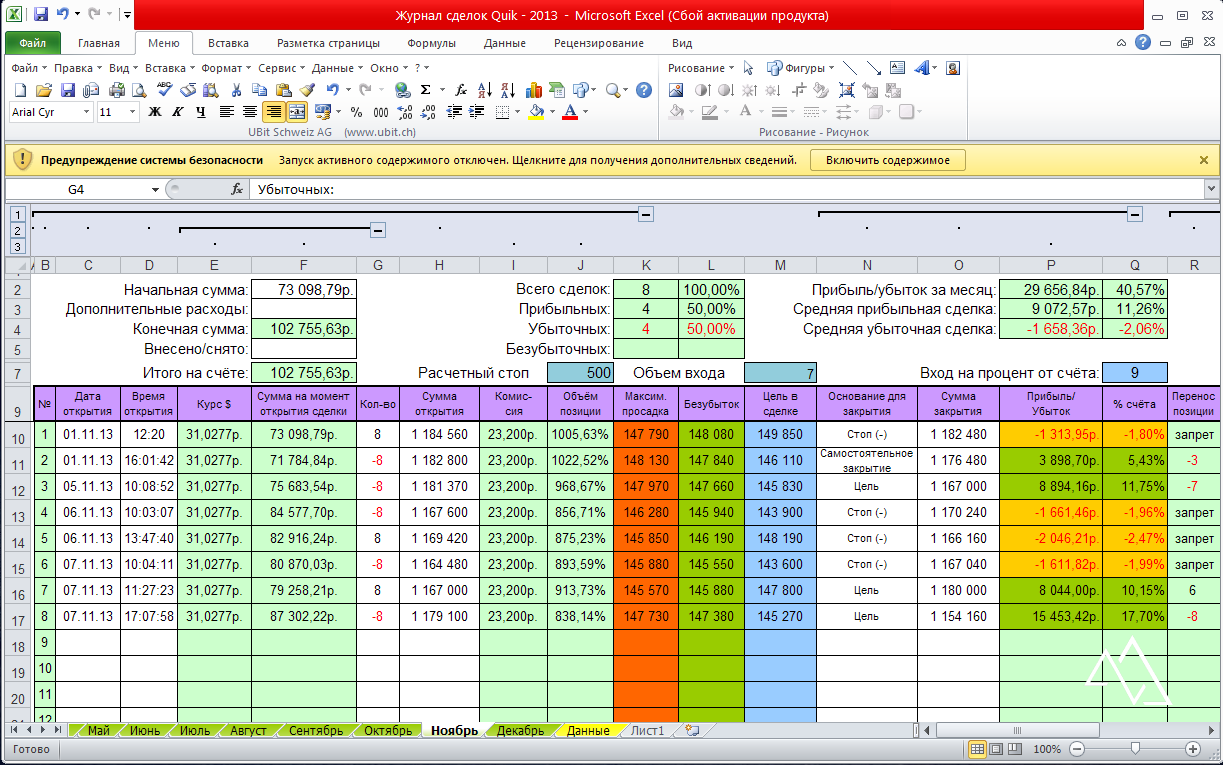Toggle bold formatting (Ж)
The height and width of the screenshot is (765, 1223).
point(154,112)
